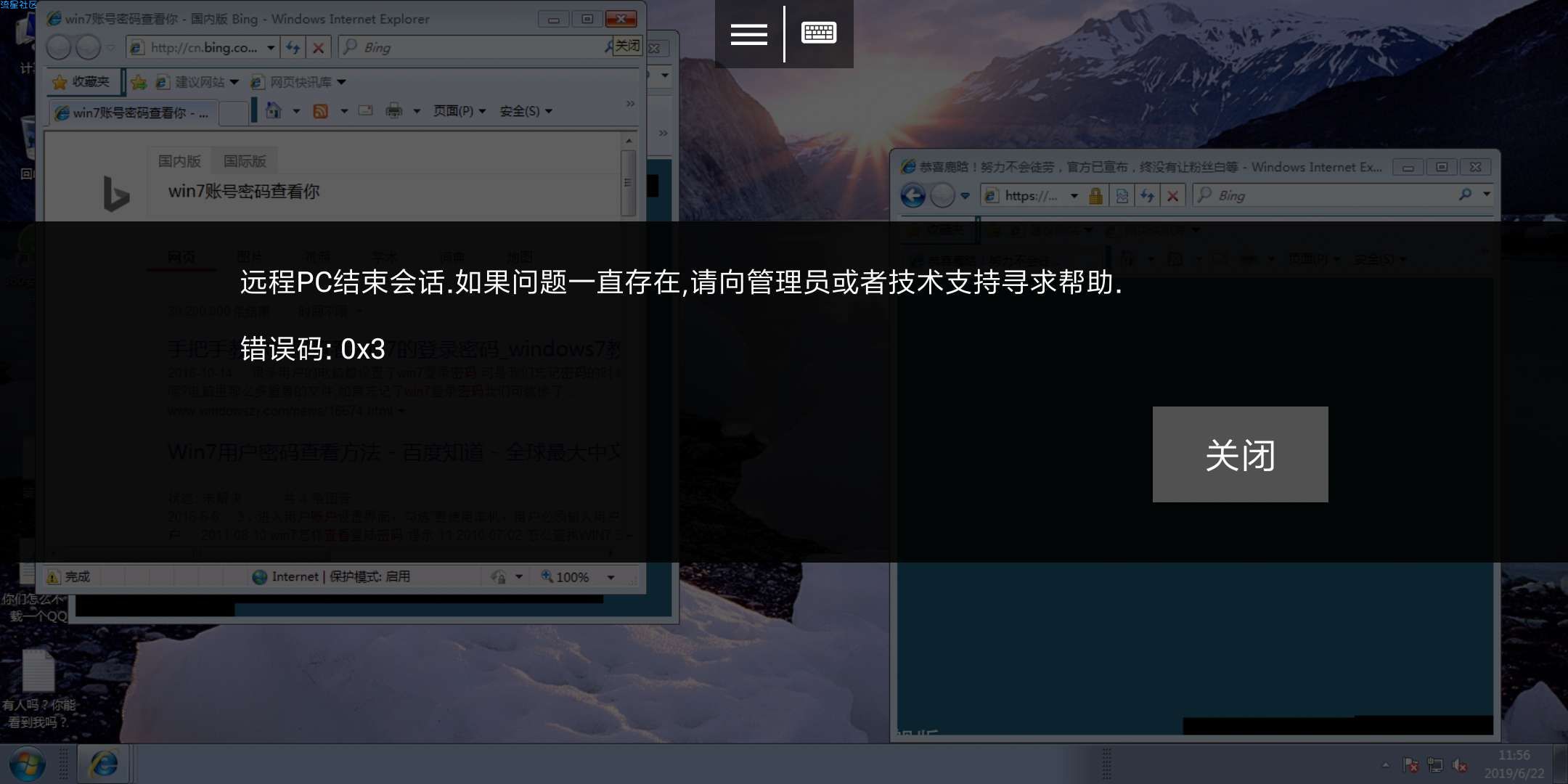Expand the command bar overflow chevron in the left IE window

pos(630,104)
